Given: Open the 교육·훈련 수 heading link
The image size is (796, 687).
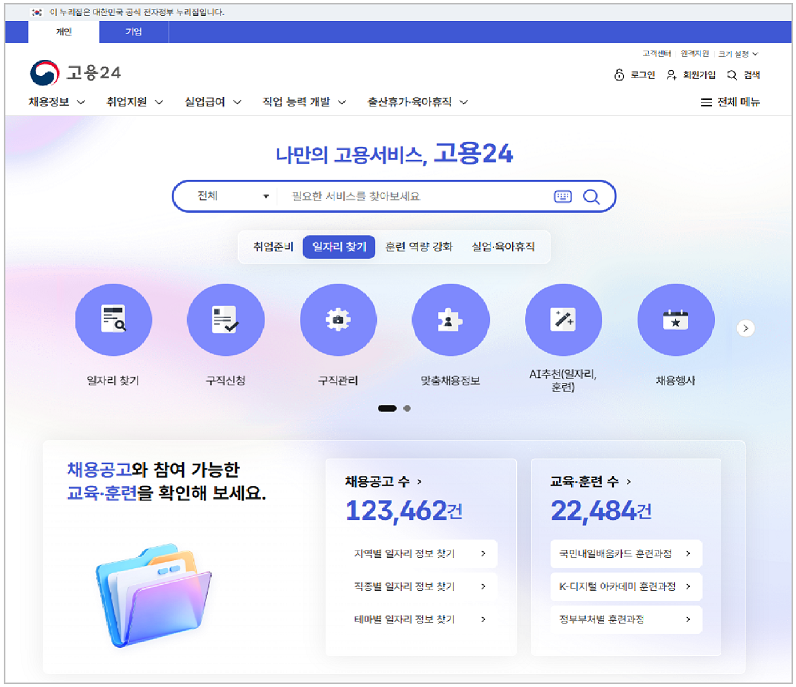Looking at the screenshot, I should tap(591, 481).
